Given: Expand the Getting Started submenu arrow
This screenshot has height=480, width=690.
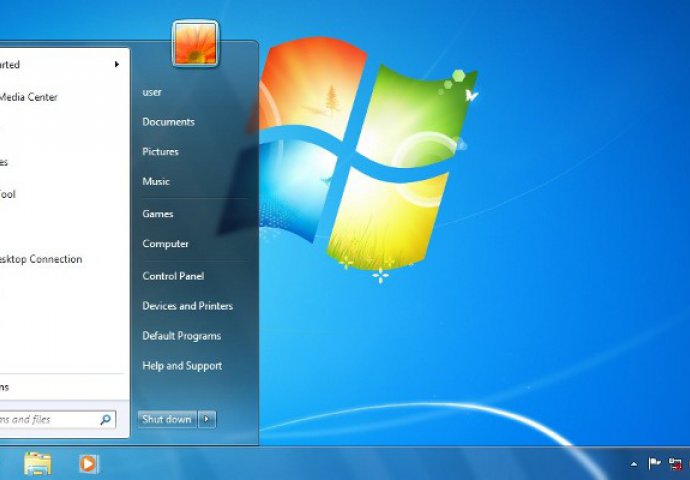Looking at the screenshot, I should point(117,65).
